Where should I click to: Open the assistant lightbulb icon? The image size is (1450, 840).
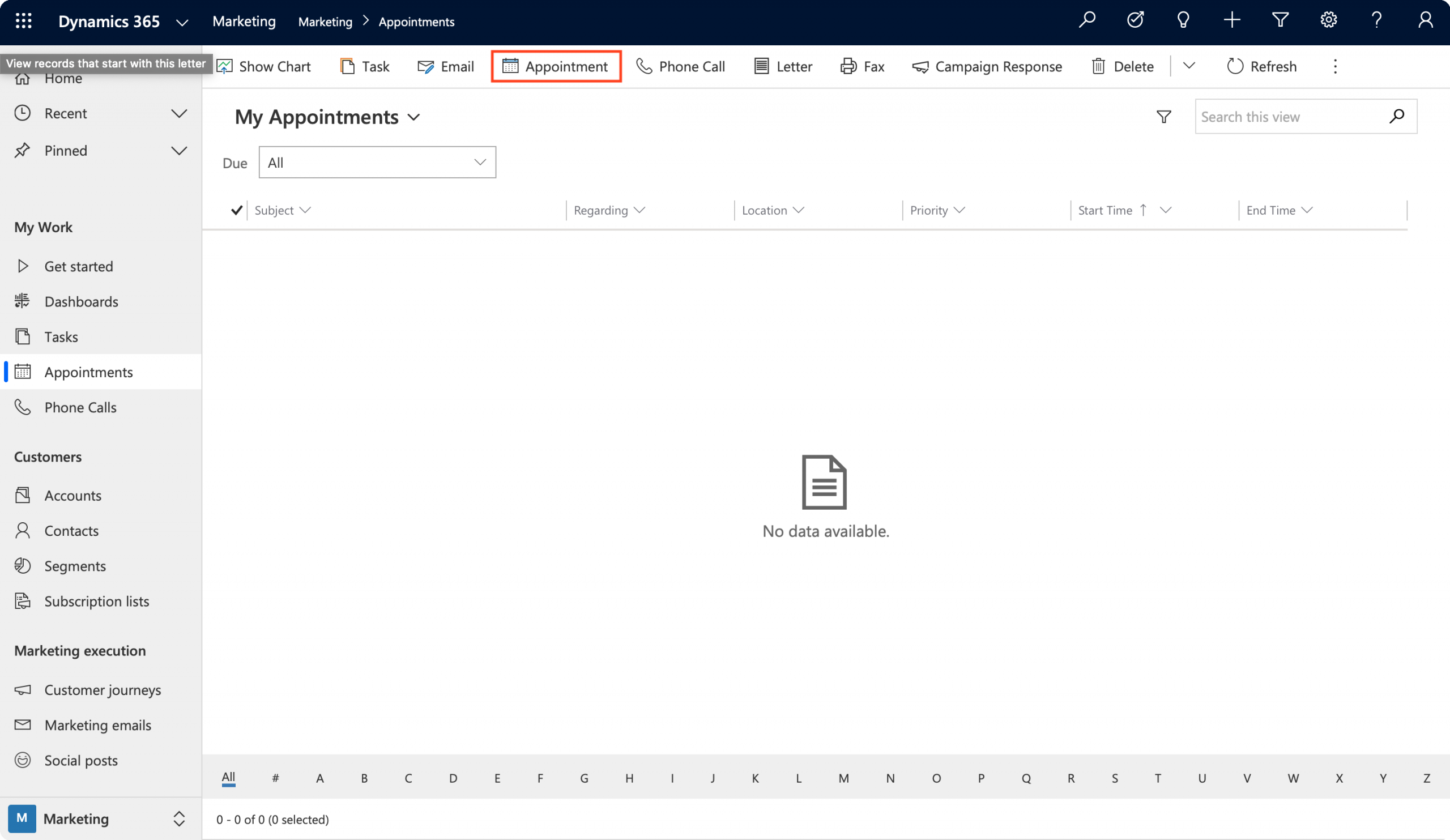coord(1183,20)
